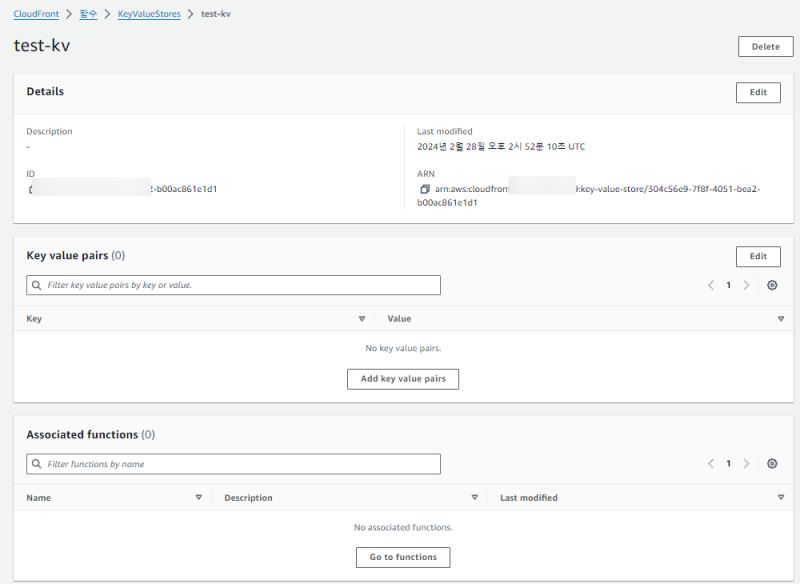The height and width of the screenshot is (584, 800).
Task: Copy the ARN using the copy icon
Action: coord(425,189)
